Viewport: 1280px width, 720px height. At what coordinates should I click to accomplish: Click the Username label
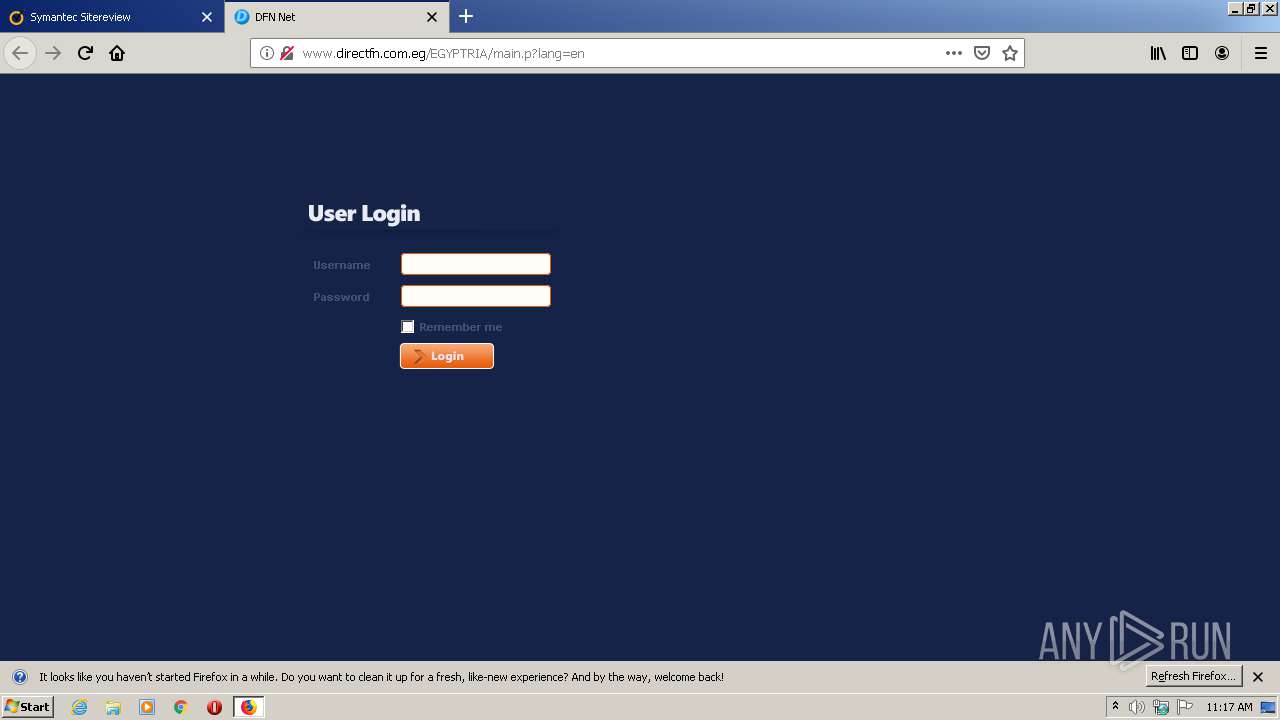tap(341, 265)
